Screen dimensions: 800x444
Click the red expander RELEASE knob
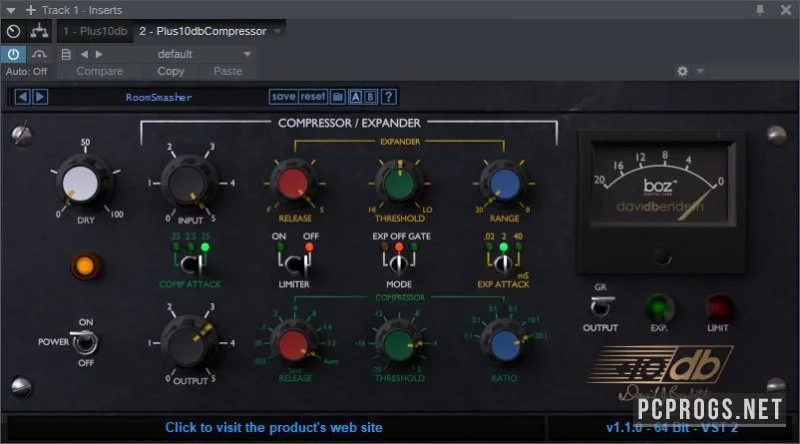point(293,184)
